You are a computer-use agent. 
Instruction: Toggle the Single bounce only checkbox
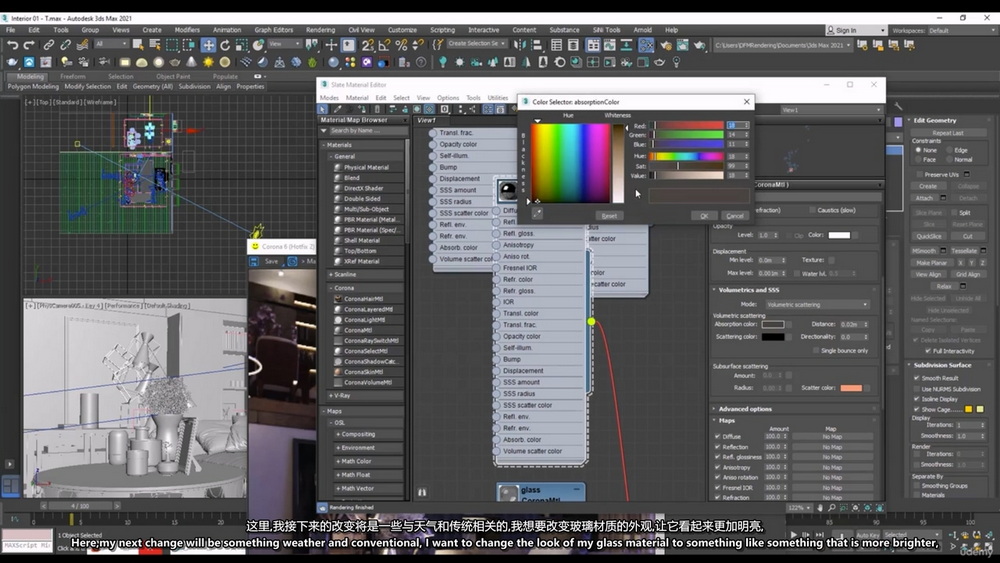tap(816, 351)
